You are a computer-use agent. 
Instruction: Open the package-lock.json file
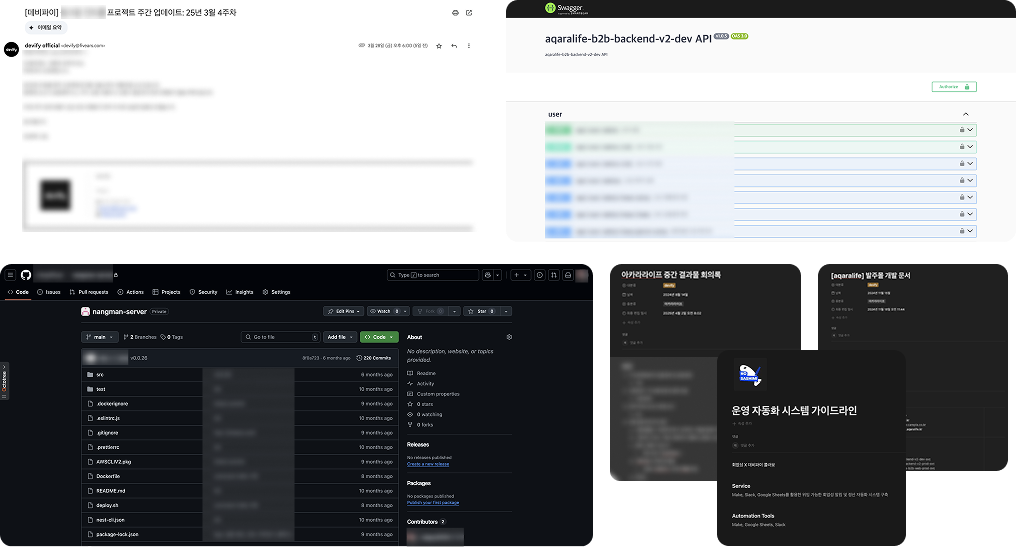[117, 534]
